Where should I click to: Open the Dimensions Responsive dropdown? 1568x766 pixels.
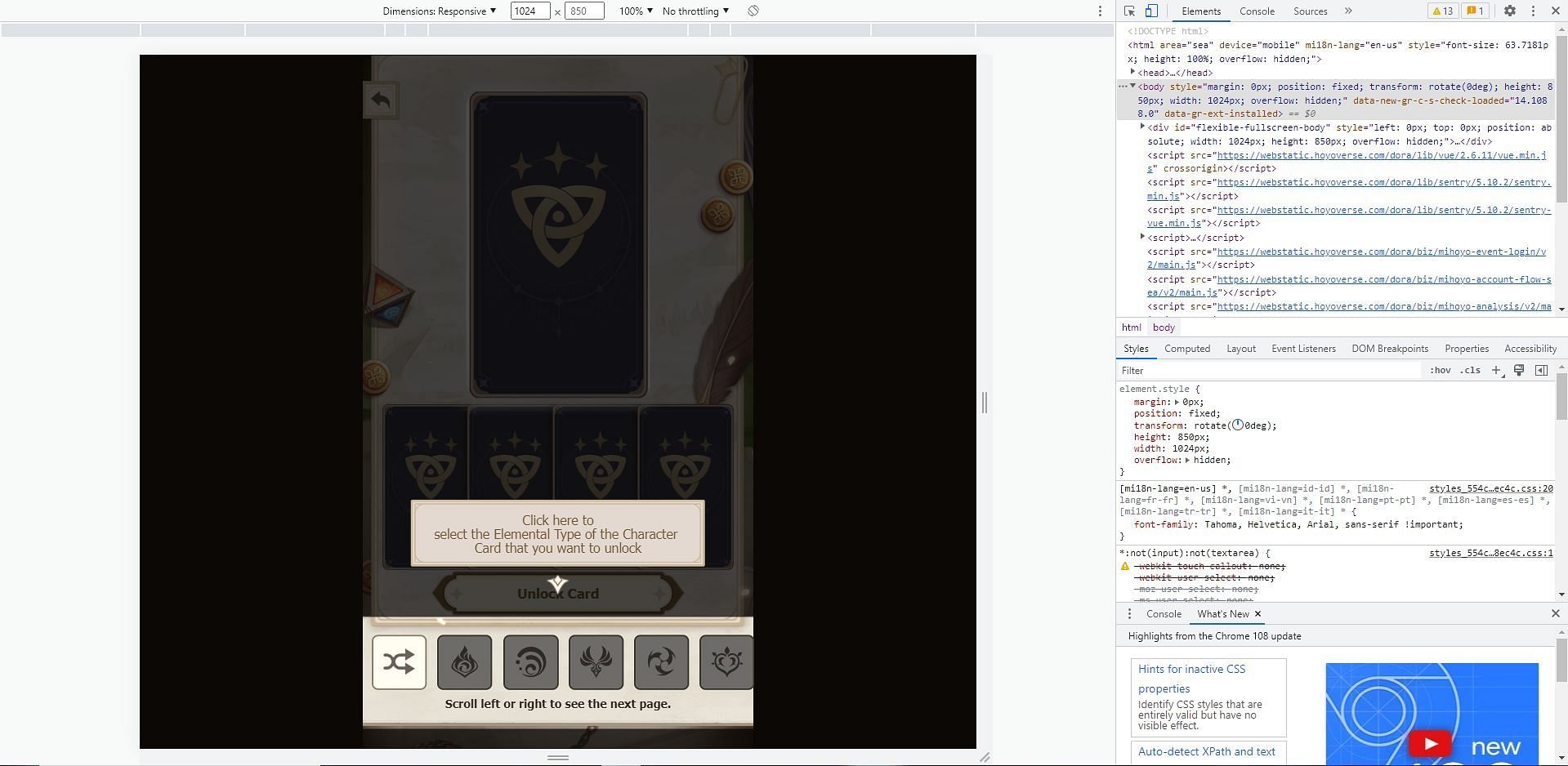pos(440,11)
